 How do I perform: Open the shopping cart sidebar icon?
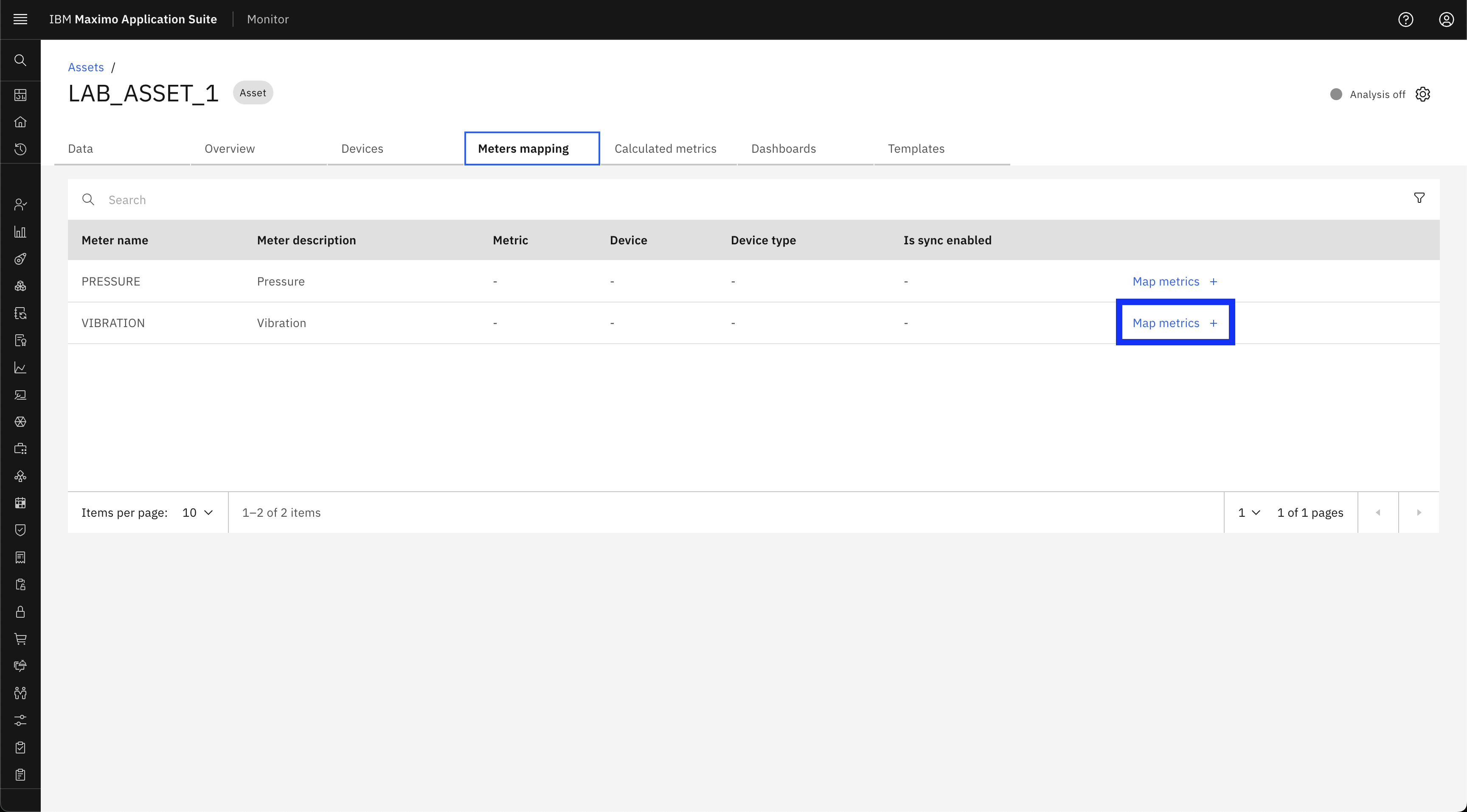20,639
